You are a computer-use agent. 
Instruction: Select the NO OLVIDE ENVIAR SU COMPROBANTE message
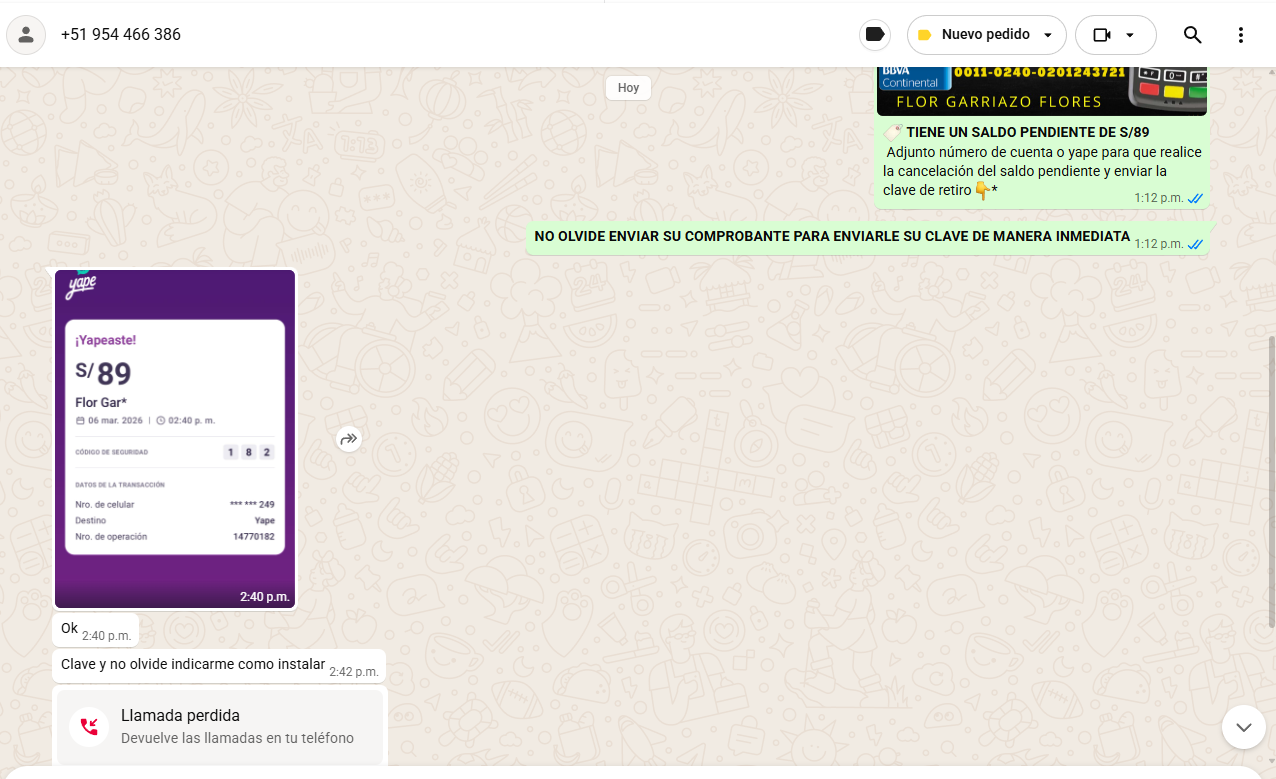click(831, 237)
